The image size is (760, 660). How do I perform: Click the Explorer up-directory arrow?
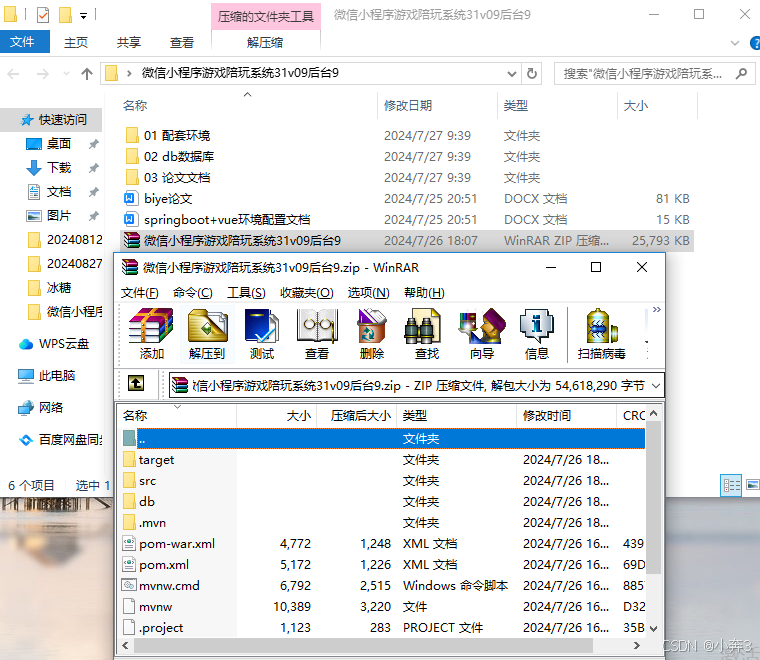(x=87, y=74)
